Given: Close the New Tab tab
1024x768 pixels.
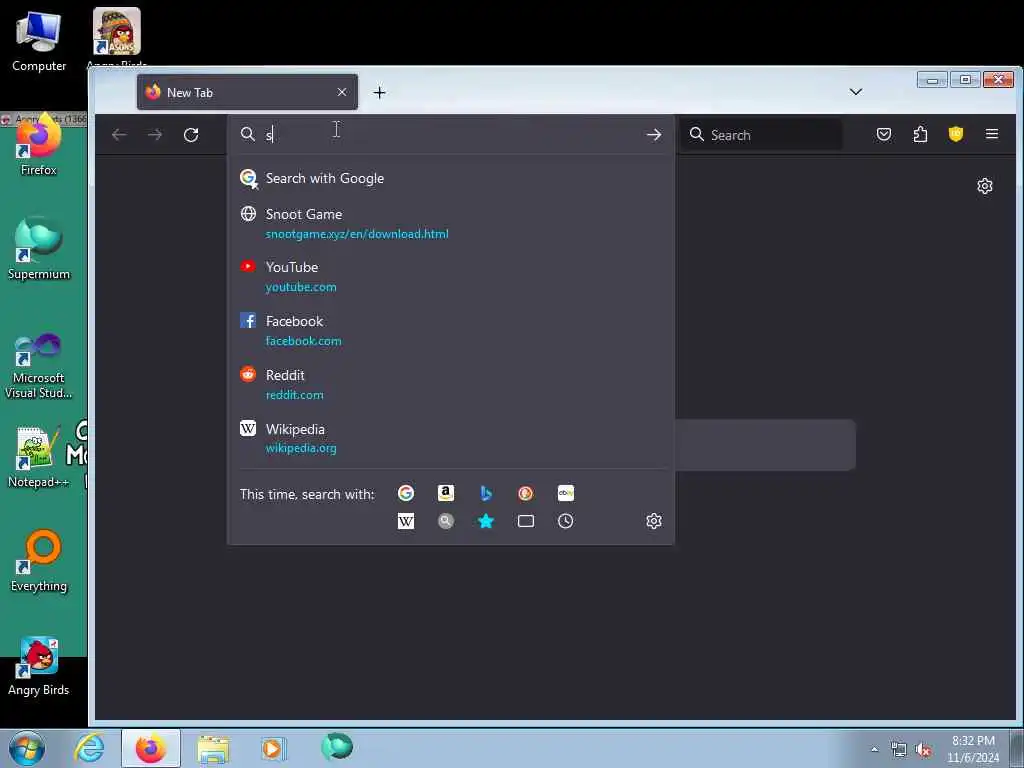Looking at the screenshot, I should [342, 92].
